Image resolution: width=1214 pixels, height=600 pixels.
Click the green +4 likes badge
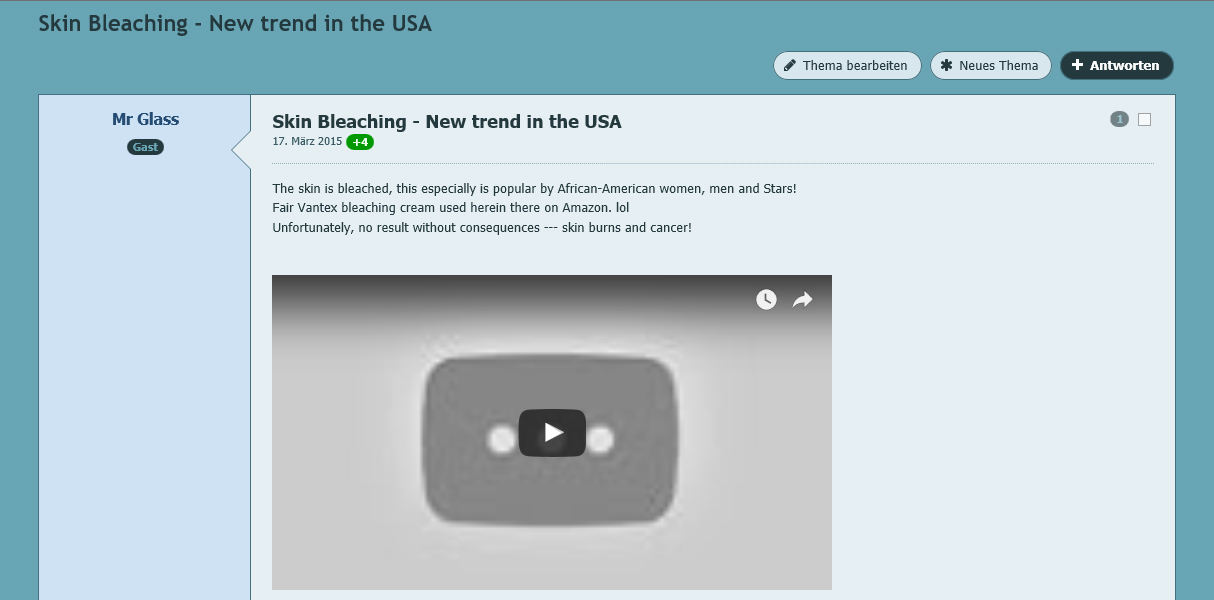(360, 142)
